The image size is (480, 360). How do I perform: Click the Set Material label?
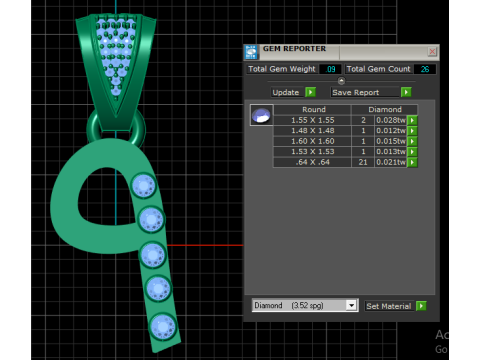coord(388,306)
